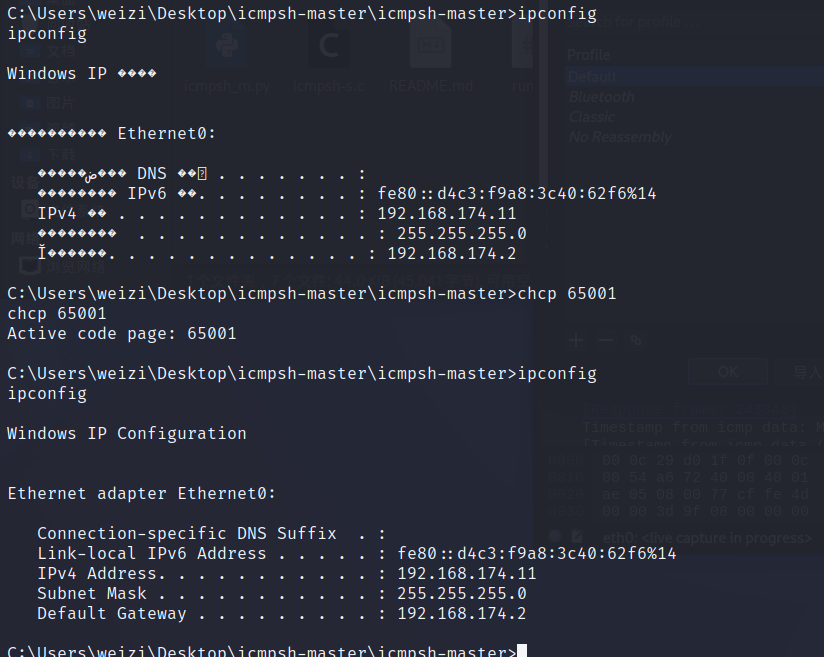Click 255.255.255.0 on the 'Subnet Mask' line

(462, 593)
